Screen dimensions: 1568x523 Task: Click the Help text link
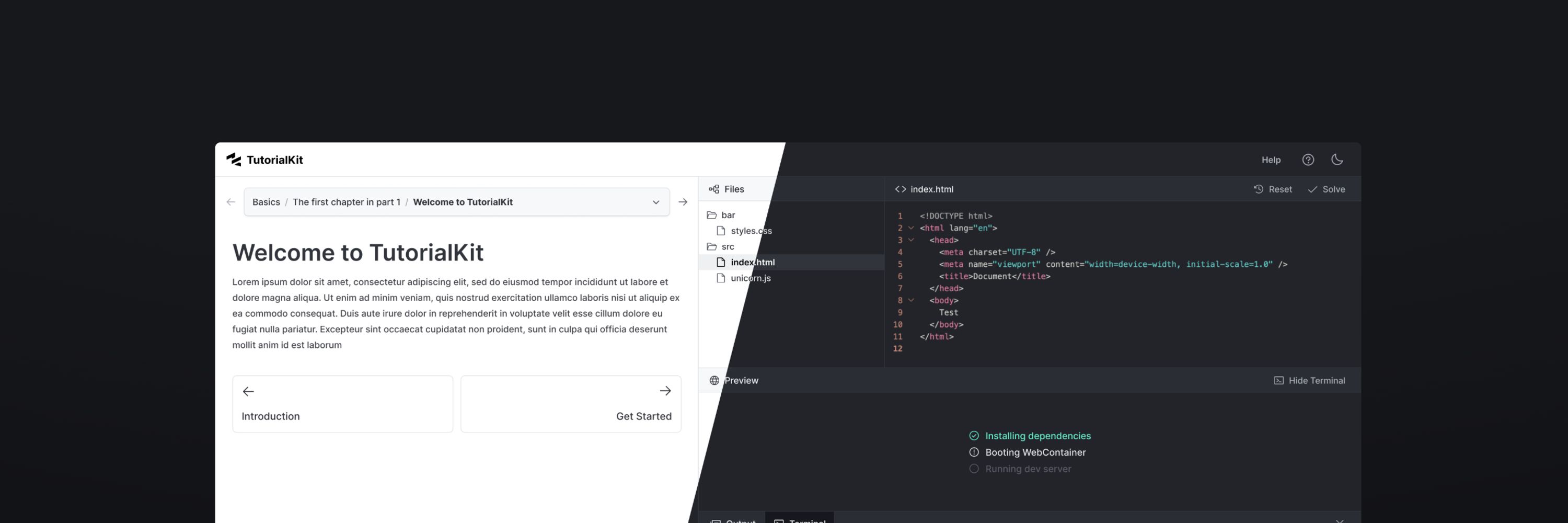tap(1271, 160)
